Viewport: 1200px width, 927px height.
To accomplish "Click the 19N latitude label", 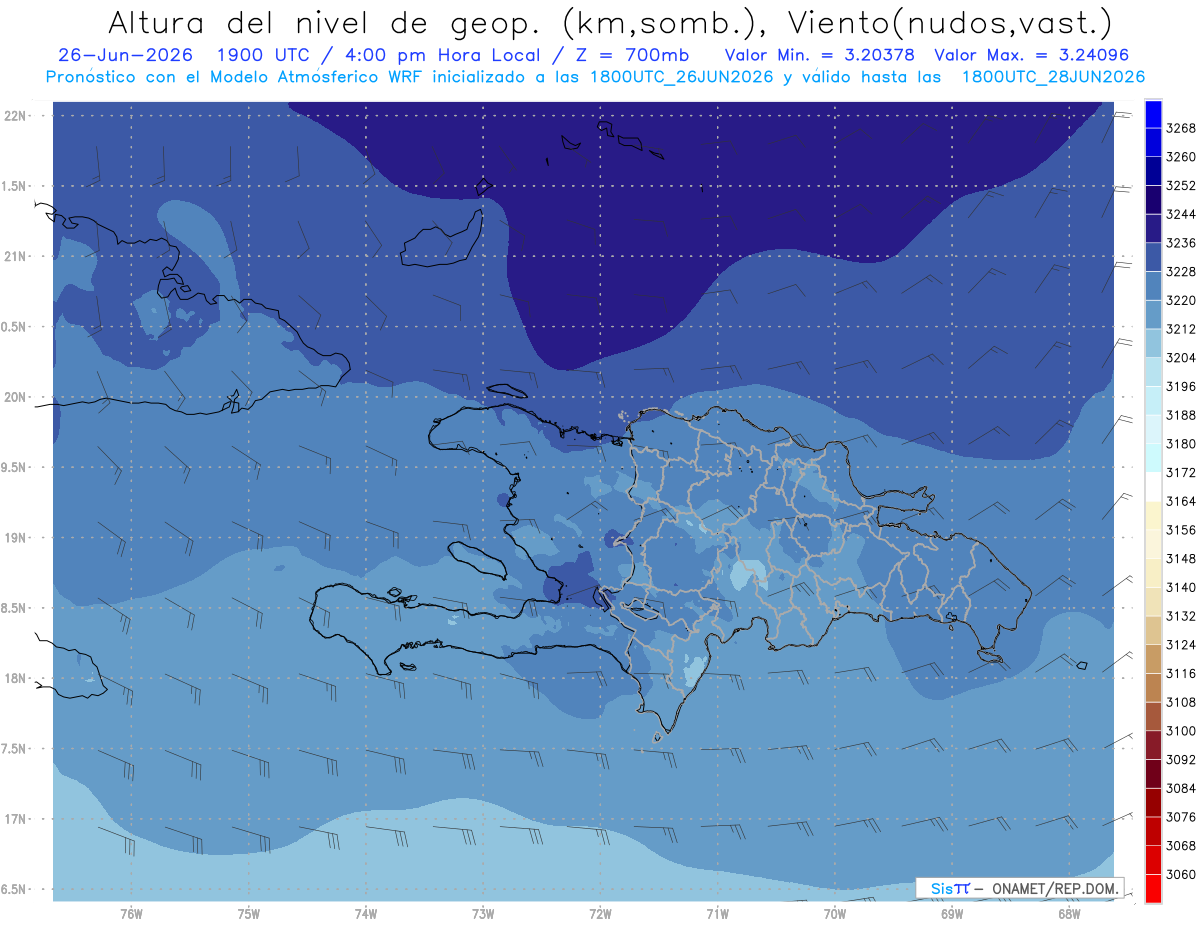I will pos(16,538).
